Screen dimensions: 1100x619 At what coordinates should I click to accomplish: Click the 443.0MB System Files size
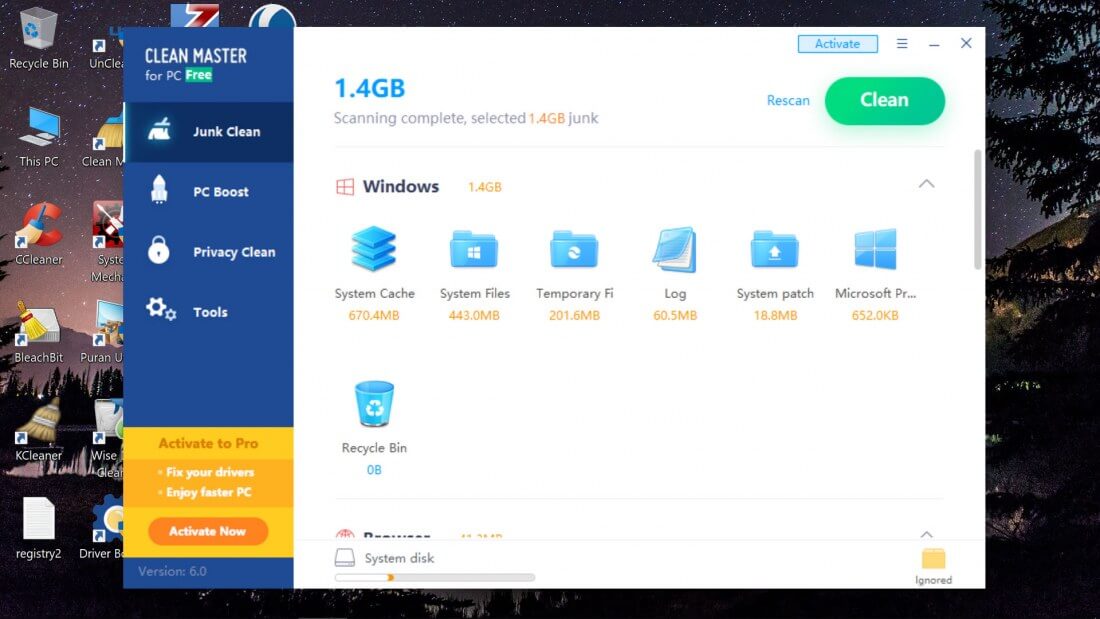point(474,316)
